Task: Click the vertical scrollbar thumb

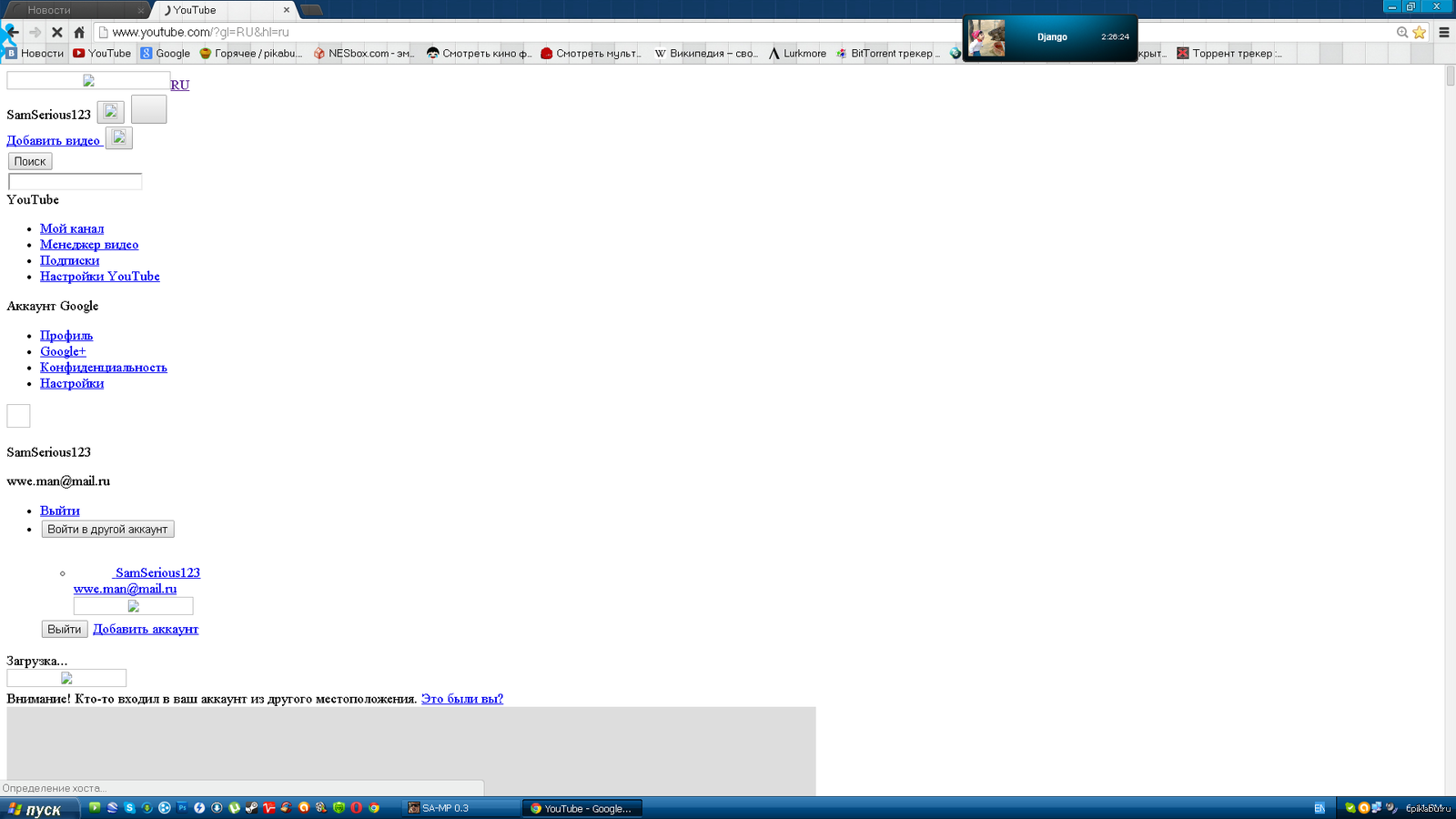Action: pyautogui.click(x=1450, y=76)
